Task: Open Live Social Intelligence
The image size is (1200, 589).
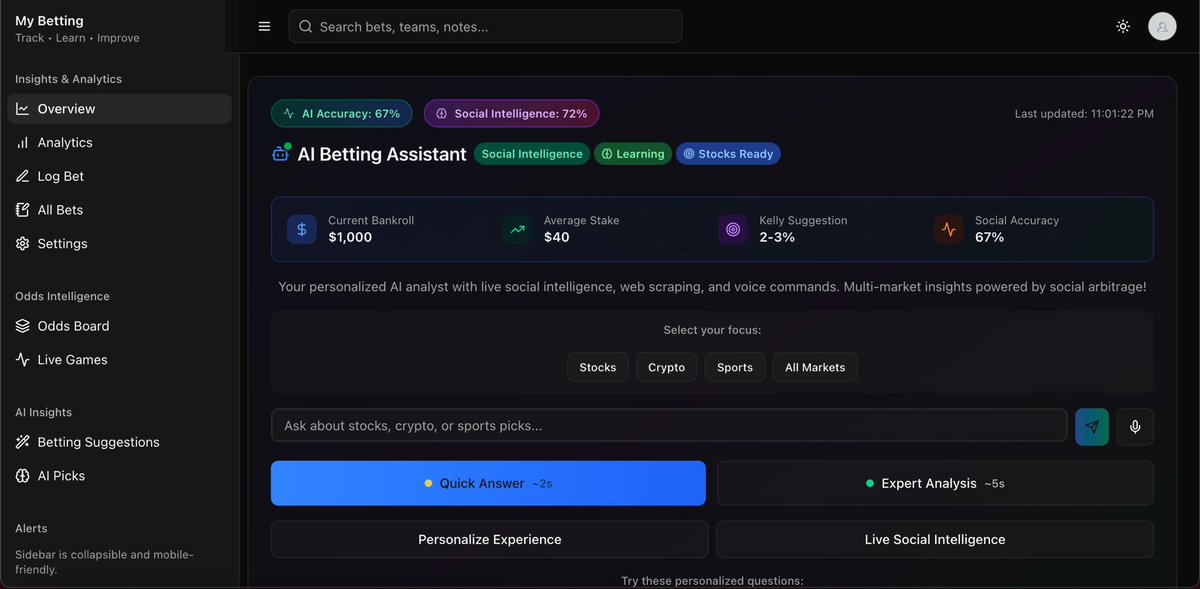Action: (934, 539)
